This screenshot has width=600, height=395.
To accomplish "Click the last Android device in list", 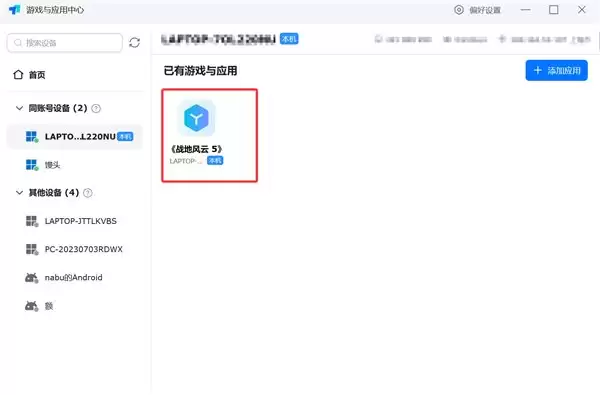I will click(75, 306).
